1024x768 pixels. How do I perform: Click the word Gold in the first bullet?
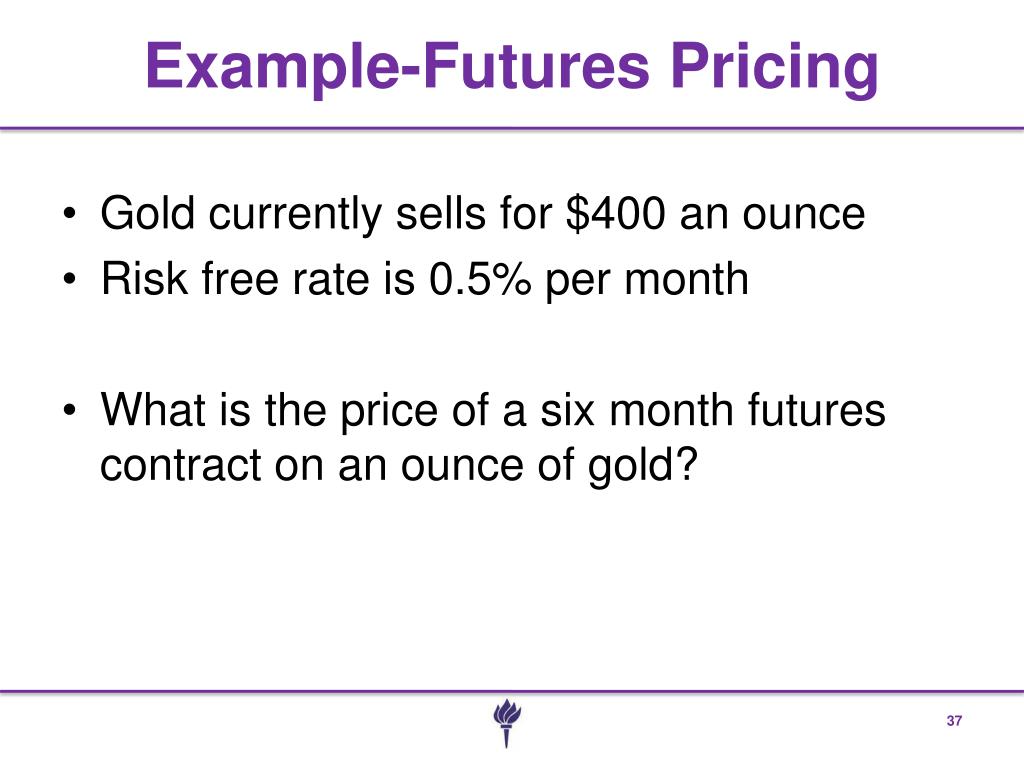[x=148, y=213]
